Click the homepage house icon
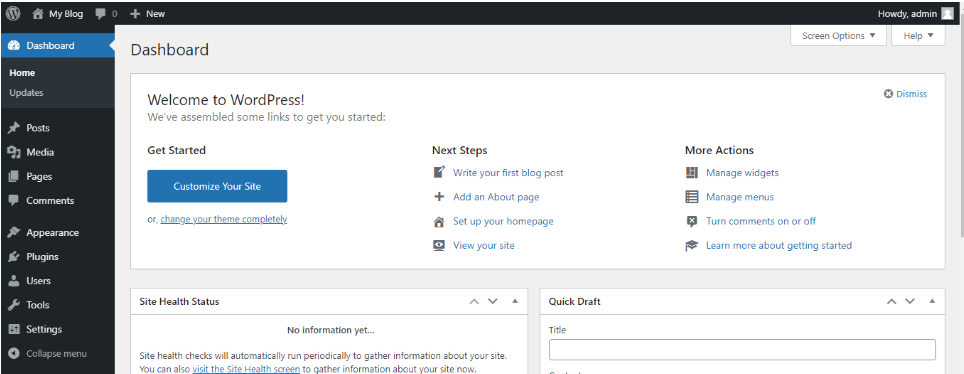 [439, 221]
